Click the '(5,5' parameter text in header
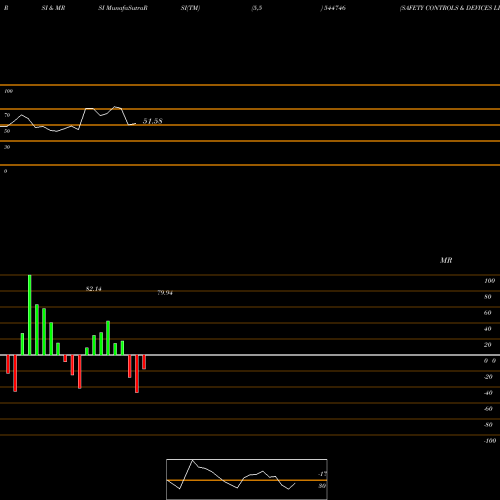 click(257, 8)
